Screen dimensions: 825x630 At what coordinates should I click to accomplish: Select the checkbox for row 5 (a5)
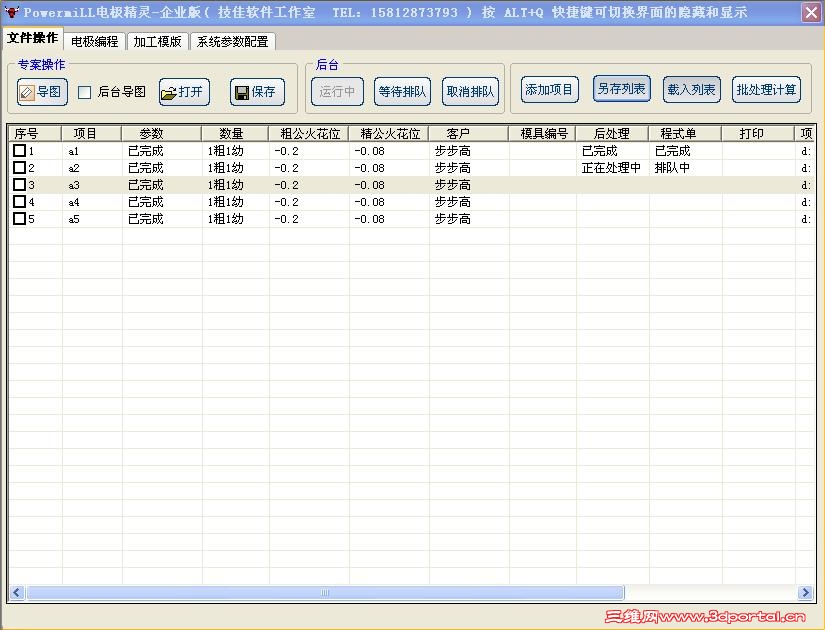pos(19,218)
